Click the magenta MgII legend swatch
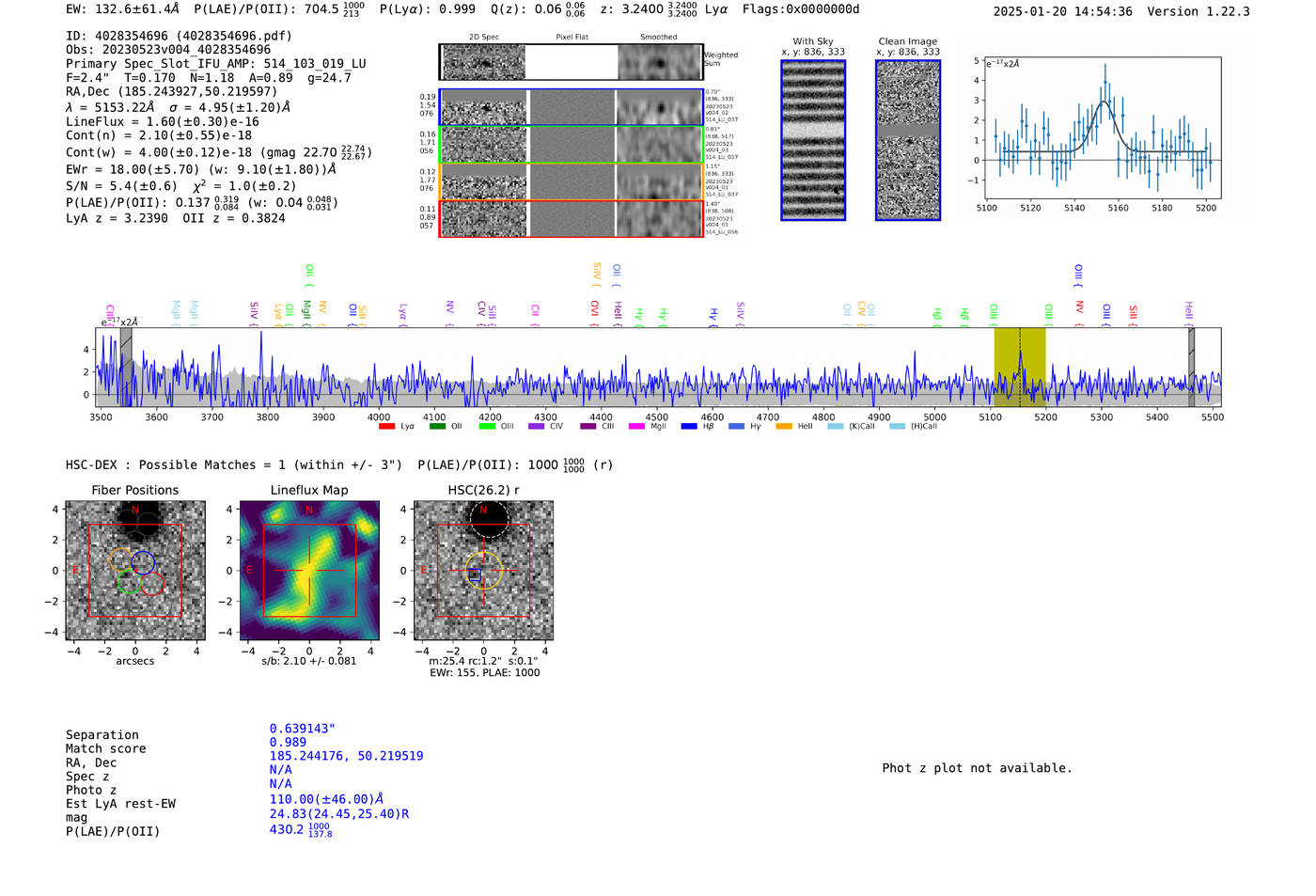Image resolution: width=1316 pixels, height=896 pixels. pyautogui.click(x=636, y=427)
